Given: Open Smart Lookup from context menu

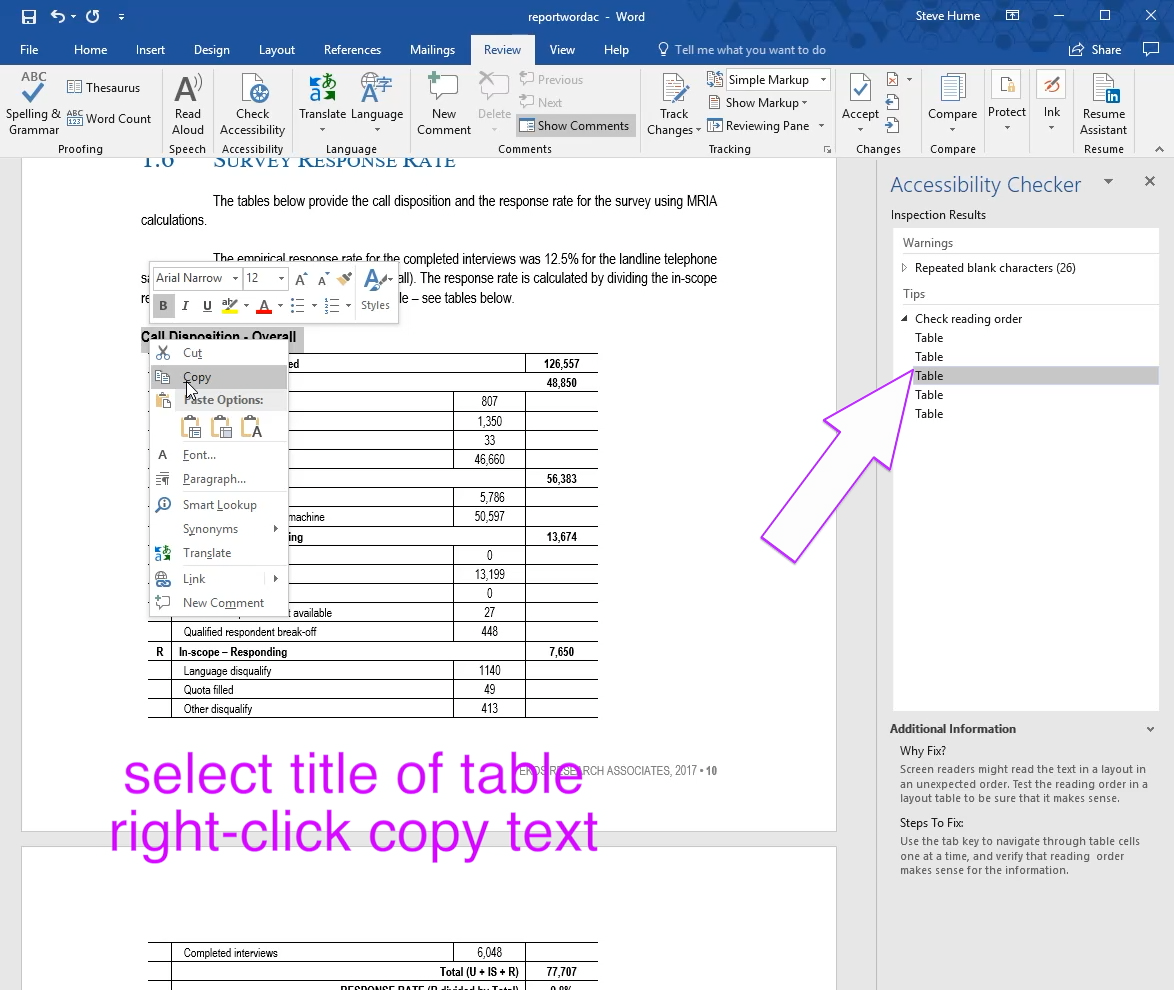Looking at the screenshot, I should tap(219, 505).
